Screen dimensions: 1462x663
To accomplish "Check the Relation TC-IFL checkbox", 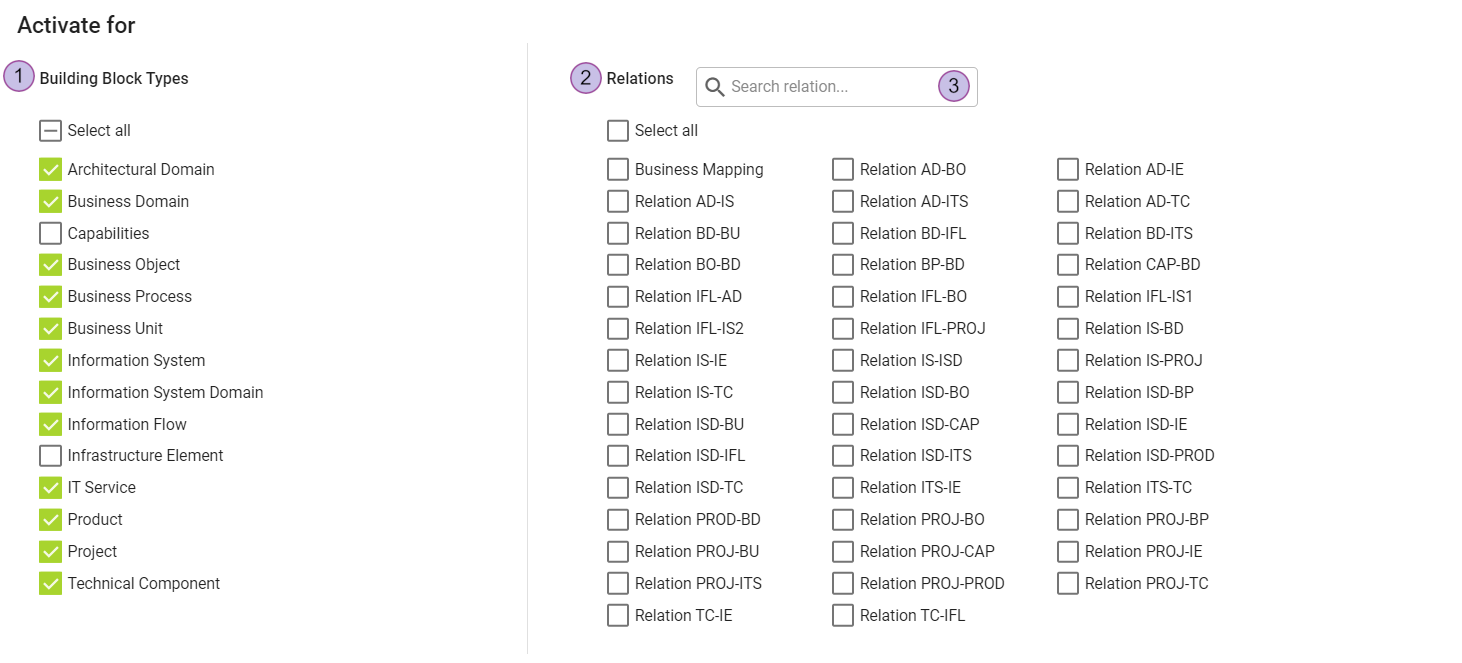I will tap(843, 616).
